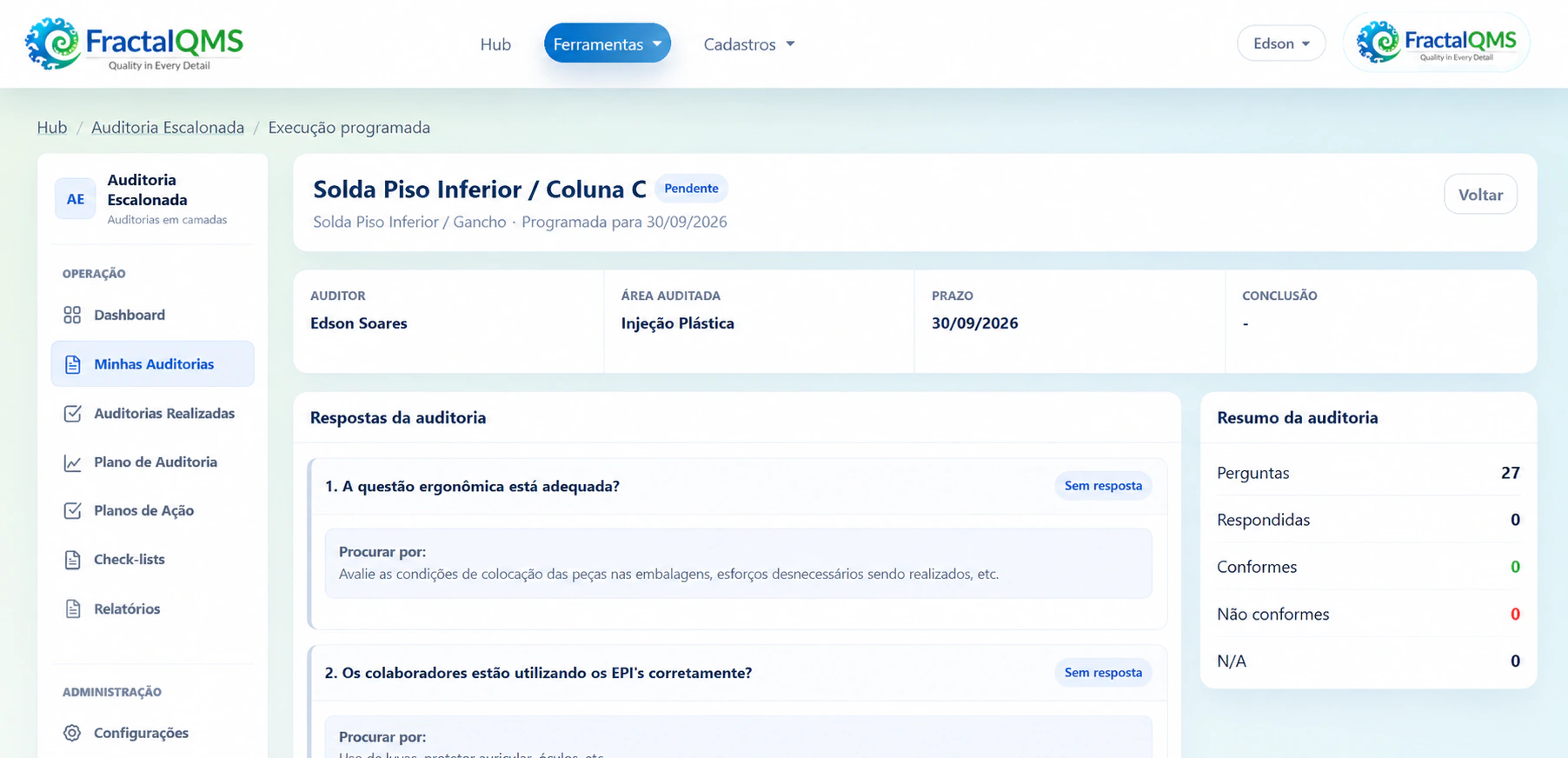Click the Não conformes row in summary
The image size is (1568, 758).
[1368, 614]
